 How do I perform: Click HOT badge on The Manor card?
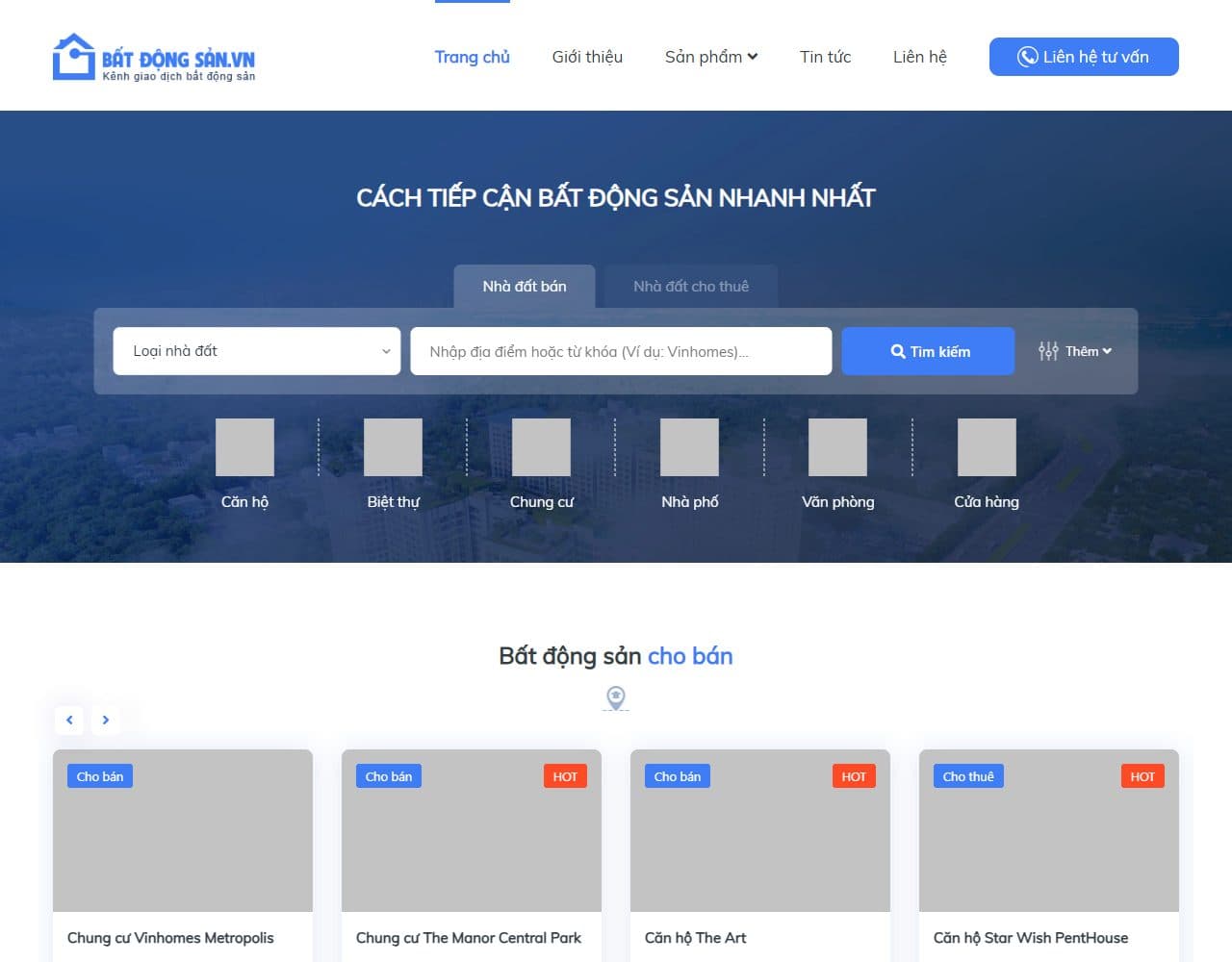[565, 776]
